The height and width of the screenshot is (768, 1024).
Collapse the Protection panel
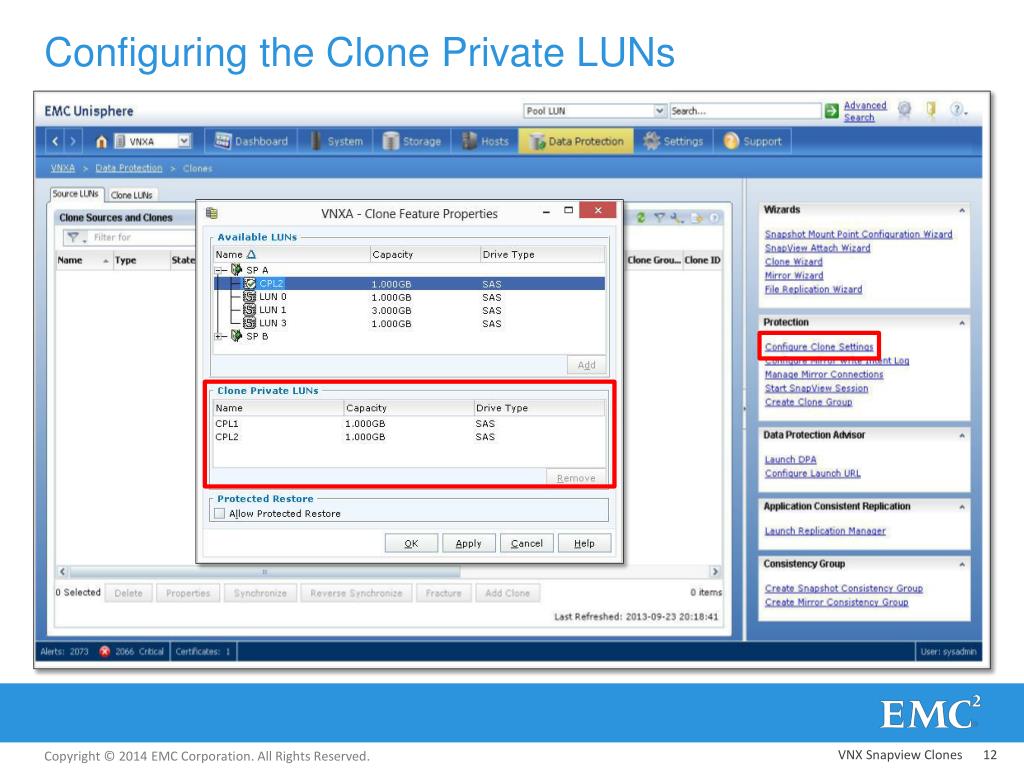962,323
